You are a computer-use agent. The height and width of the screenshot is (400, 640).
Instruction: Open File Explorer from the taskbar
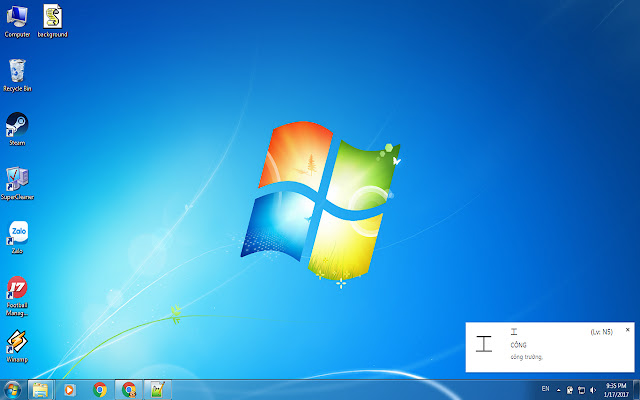click(41, 390)
